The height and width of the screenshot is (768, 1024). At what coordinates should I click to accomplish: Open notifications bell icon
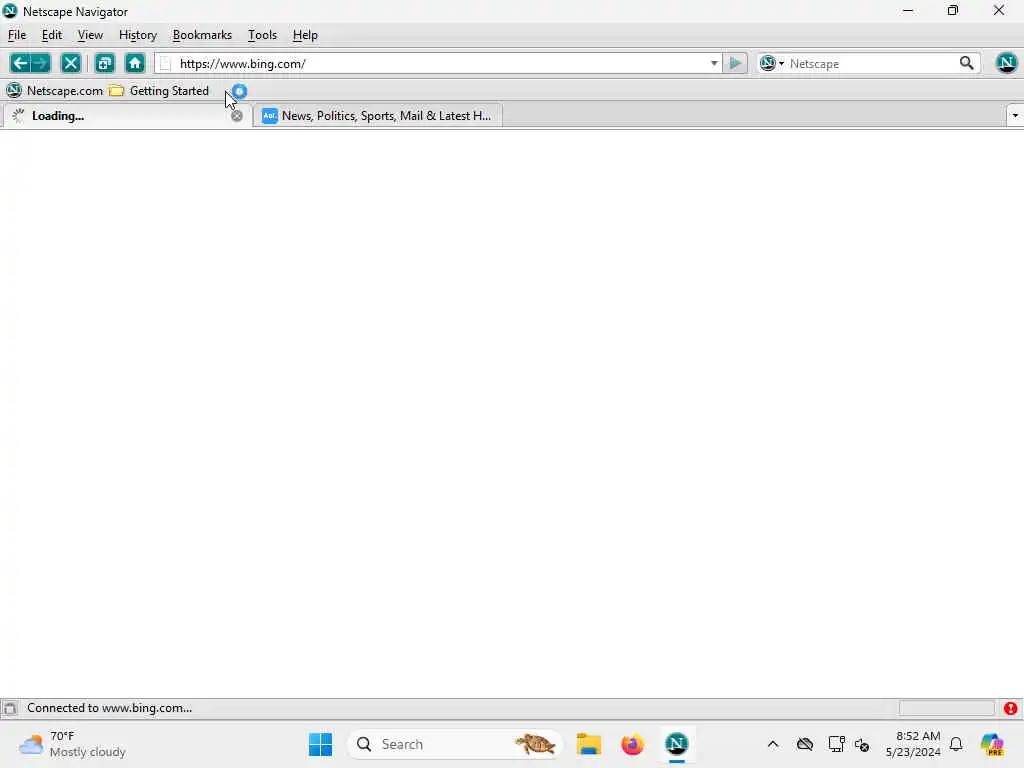click(x=956, y=744)
